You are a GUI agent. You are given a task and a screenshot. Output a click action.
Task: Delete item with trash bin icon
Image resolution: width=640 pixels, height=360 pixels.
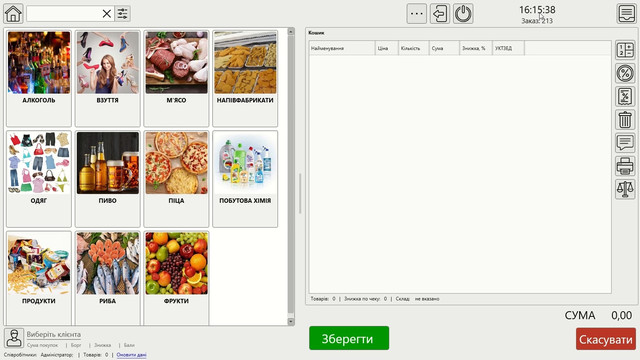(625, 120)
